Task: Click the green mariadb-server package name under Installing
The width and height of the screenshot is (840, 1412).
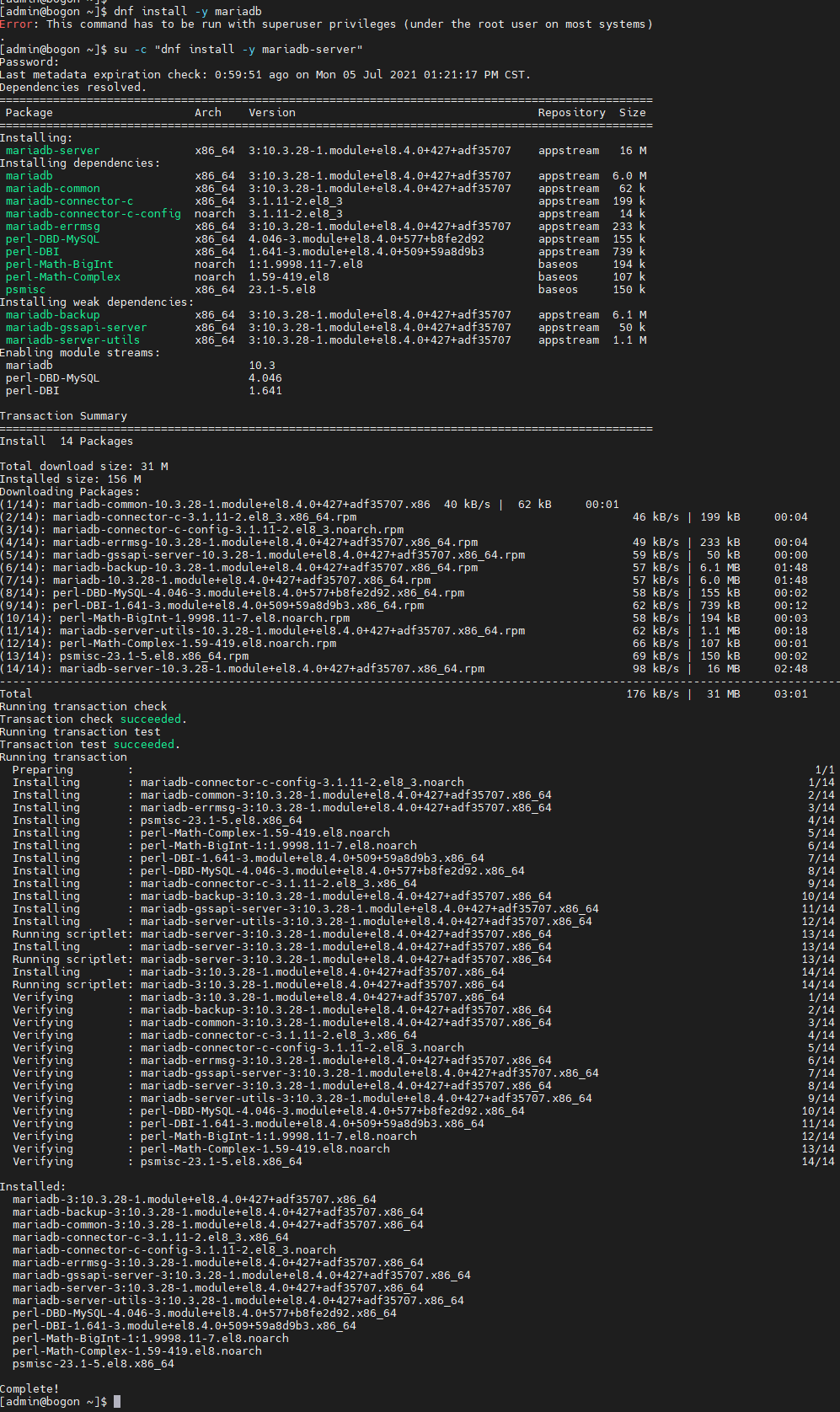Action: (x=52, y=151)
